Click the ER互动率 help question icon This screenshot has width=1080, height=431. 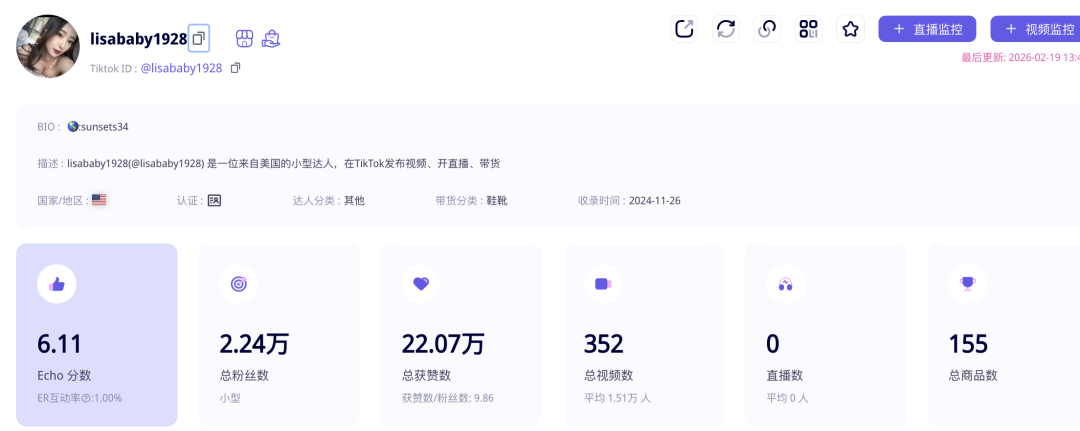pyautogui.click(x=86, y=399)
